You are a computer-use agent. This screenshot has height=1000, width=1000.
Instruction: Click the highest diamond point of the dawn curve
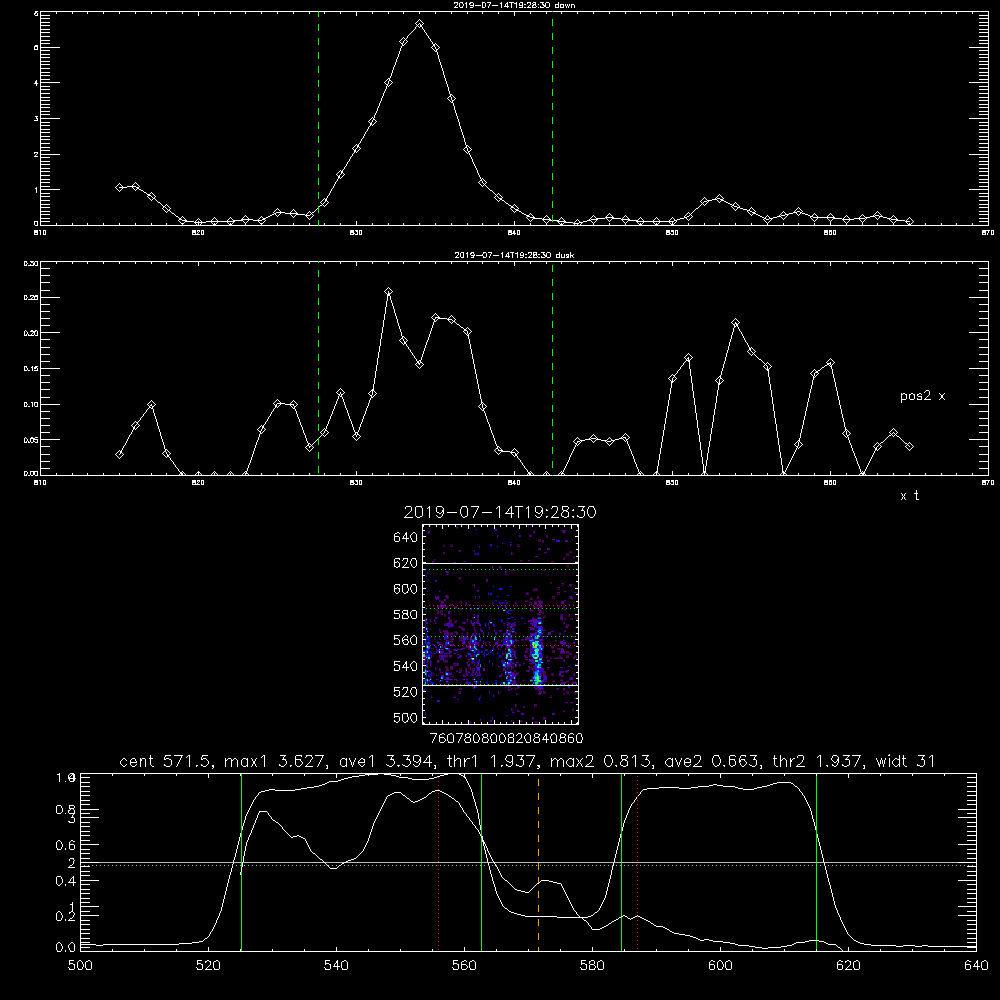pyautogui.click(x=419, y=24)
